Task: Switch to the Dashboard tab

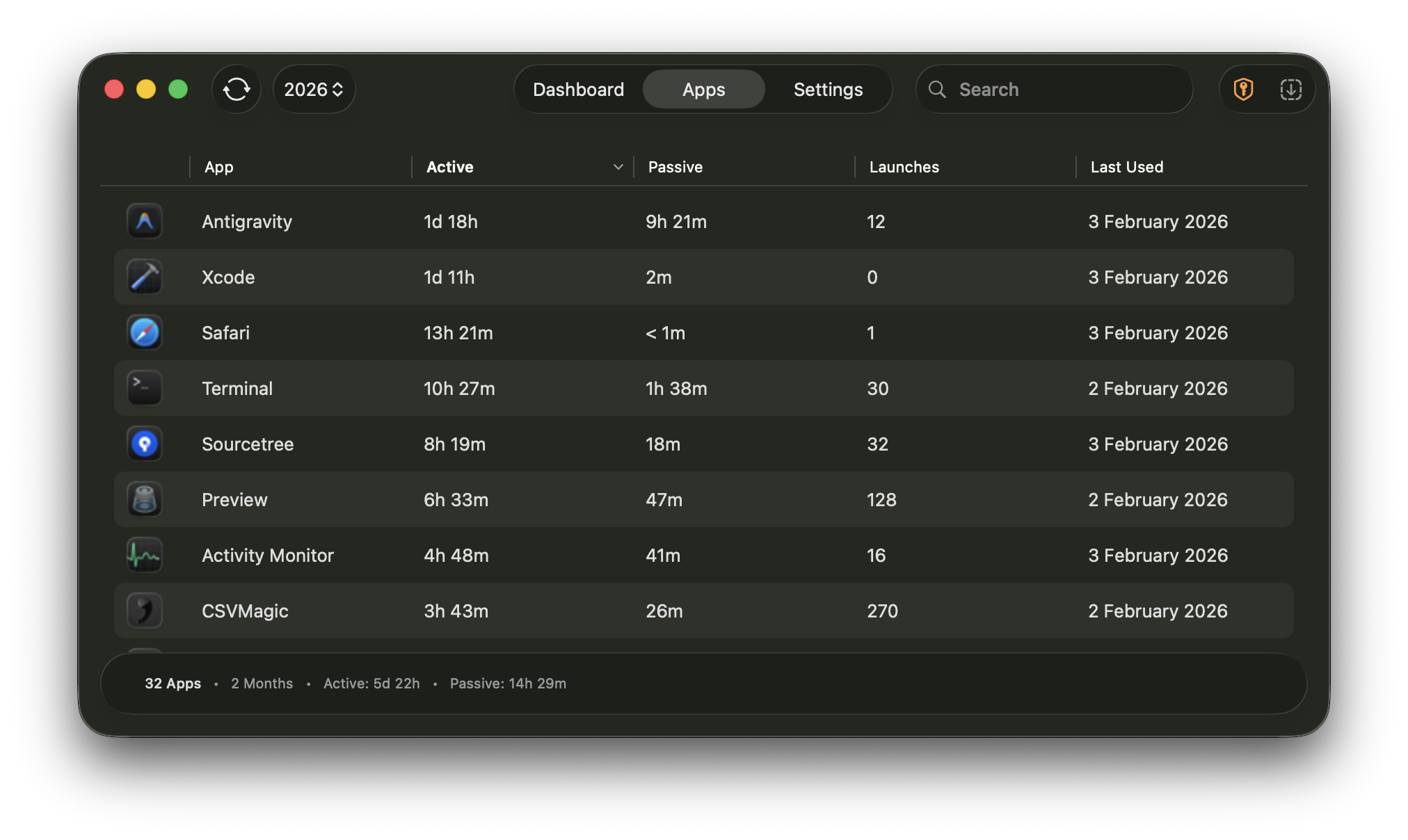Action: (x=578, y=89)
